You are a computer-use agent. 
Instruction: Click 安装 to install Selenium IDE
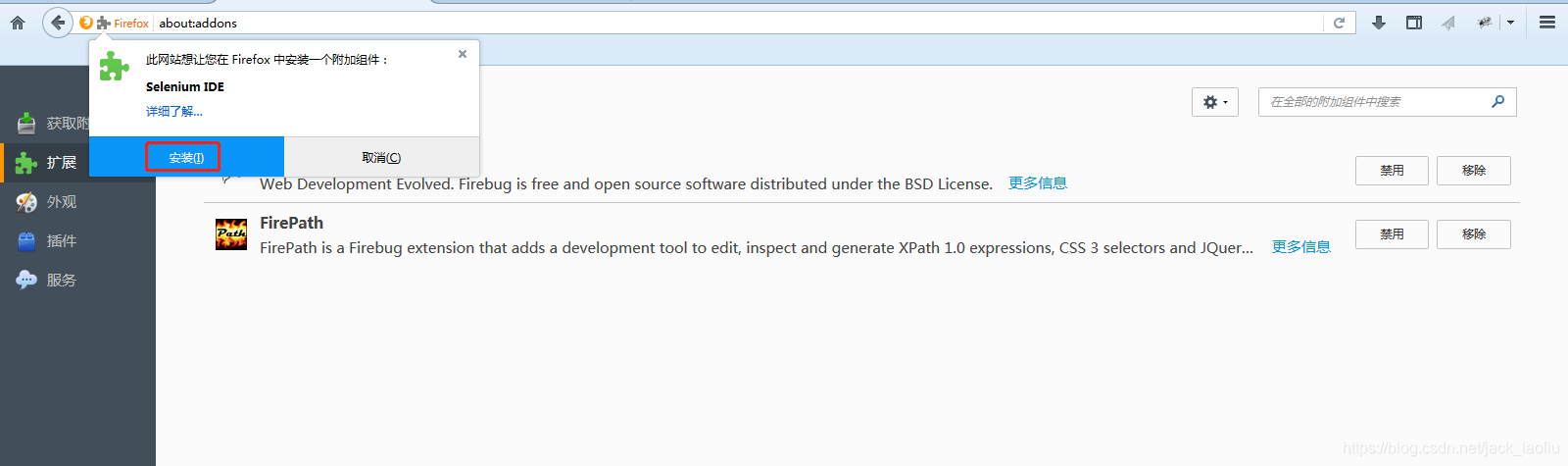coord(186,157)
